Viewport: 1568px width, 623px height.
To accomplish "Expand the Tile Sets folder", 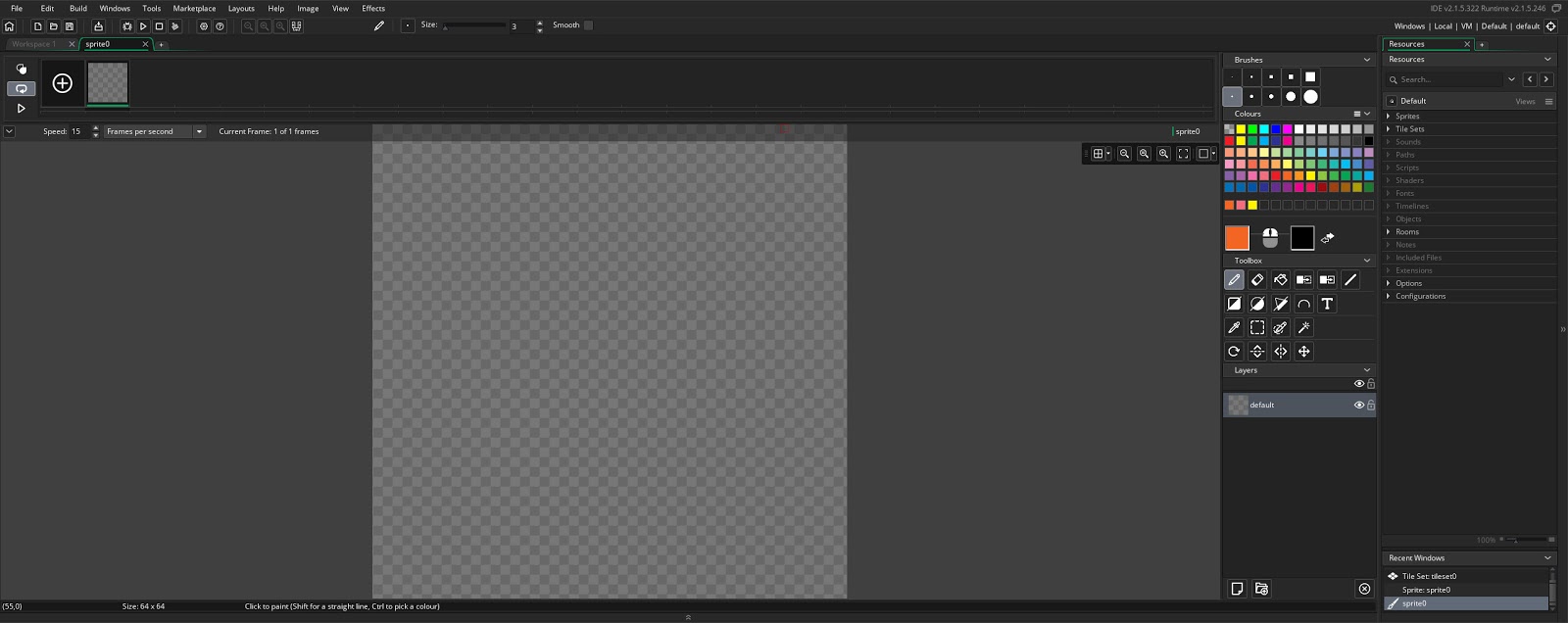I will [x=1389, y=129].
